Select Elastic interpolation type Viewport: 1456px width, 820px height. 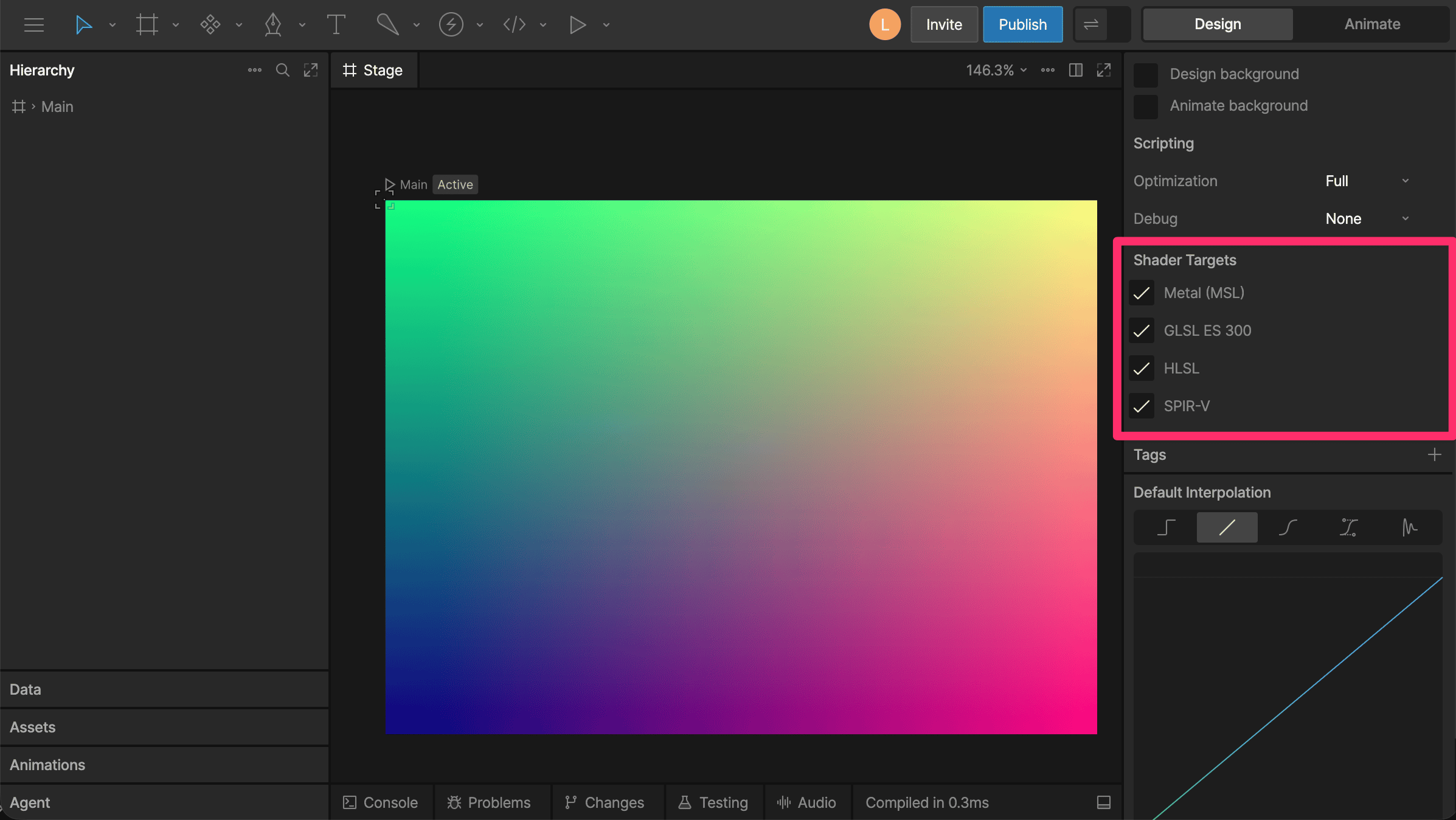[x=1409, y=527]
